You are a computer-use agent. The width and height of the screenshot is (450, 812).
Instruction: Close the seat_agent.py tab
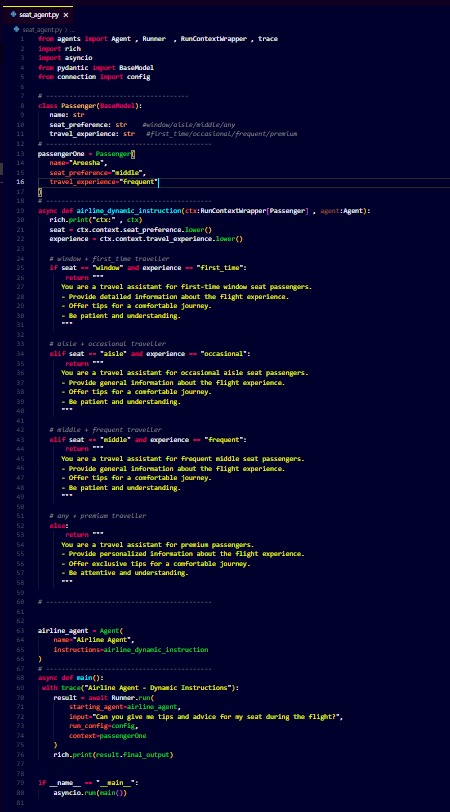pyautogui.click(x=66, y=16)
